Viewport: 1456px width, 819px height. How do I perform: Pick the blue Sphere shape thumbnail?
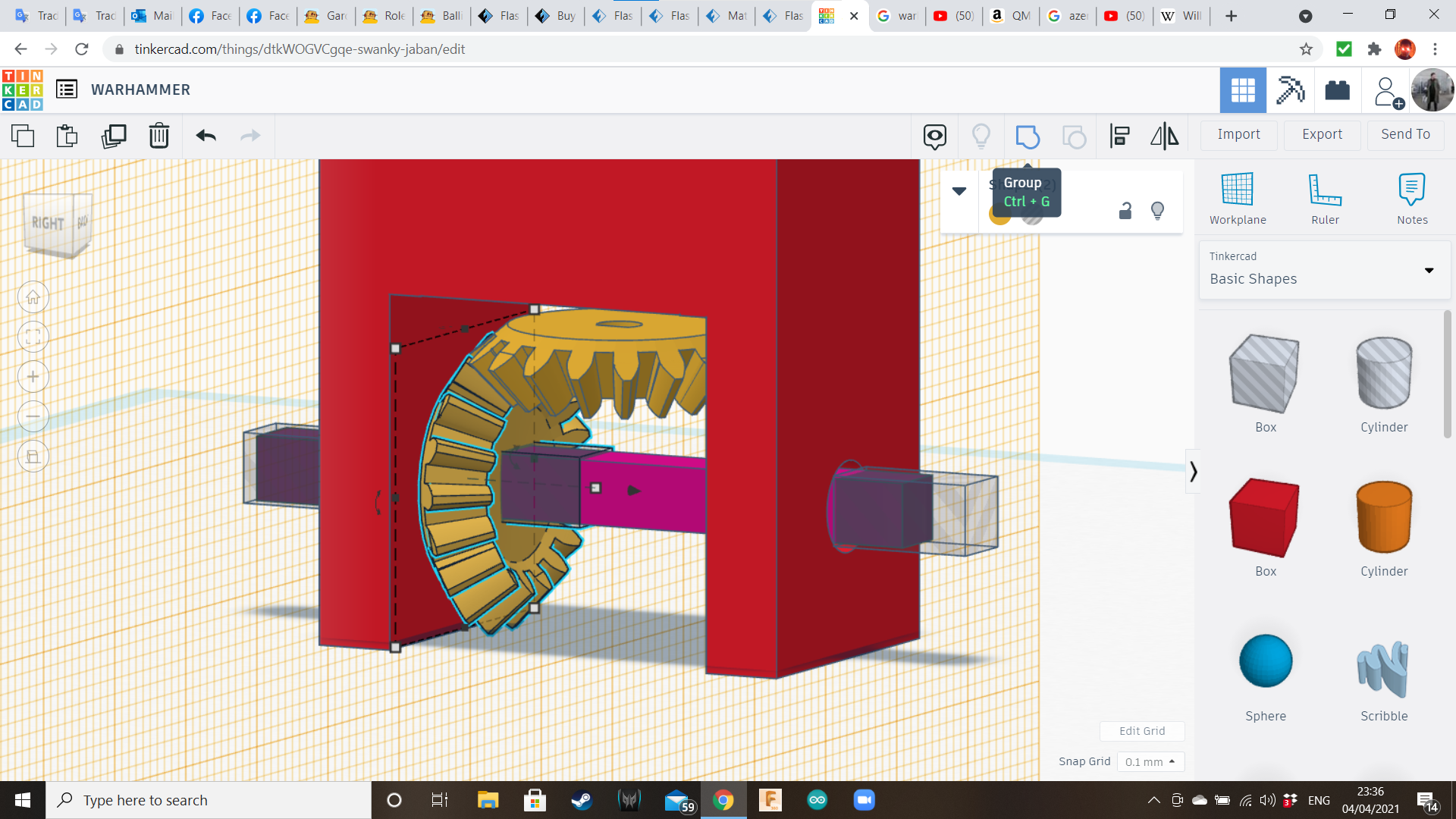(1265, 661)
